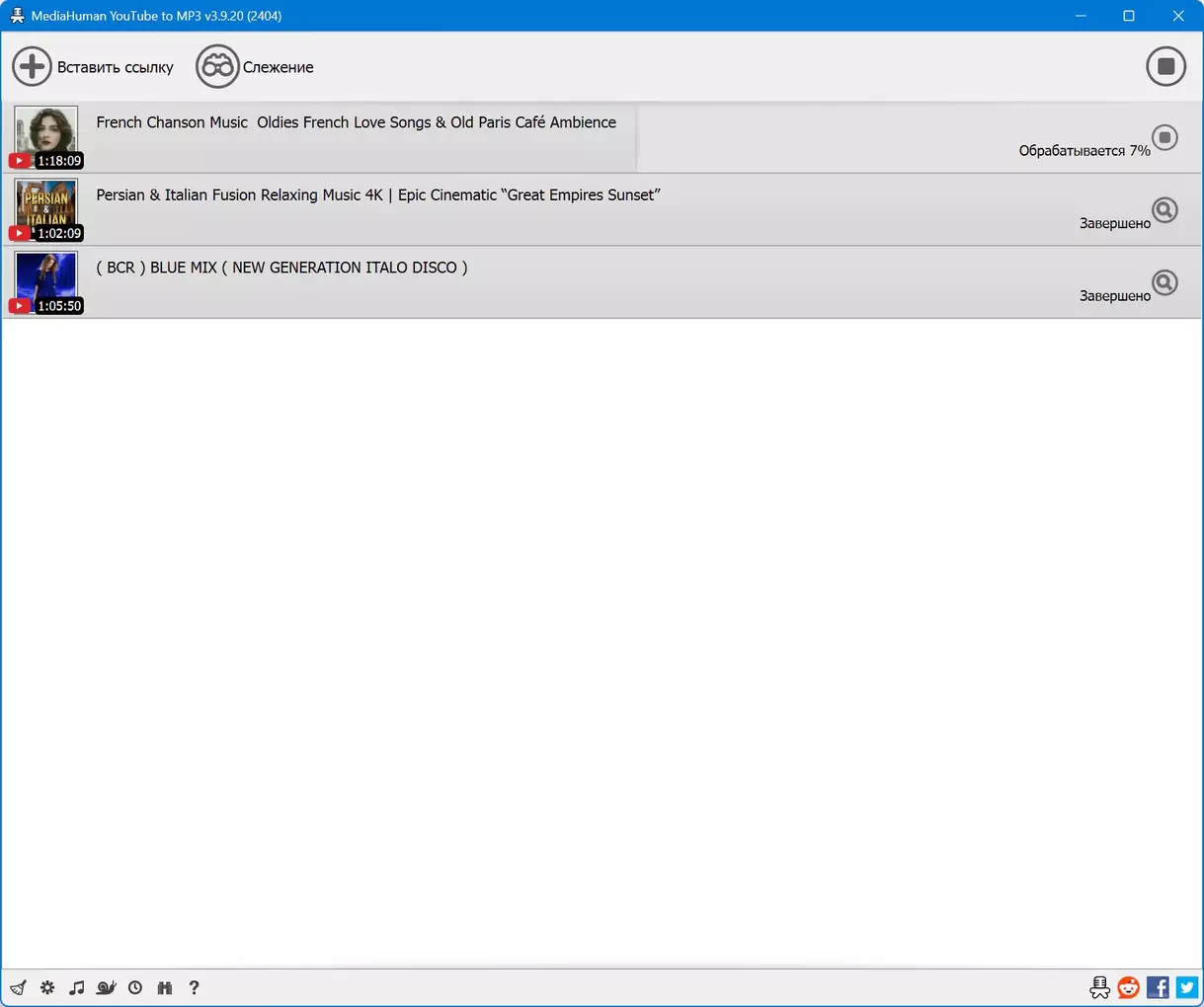Maximize the MediaHuman window

point(1129,16)
